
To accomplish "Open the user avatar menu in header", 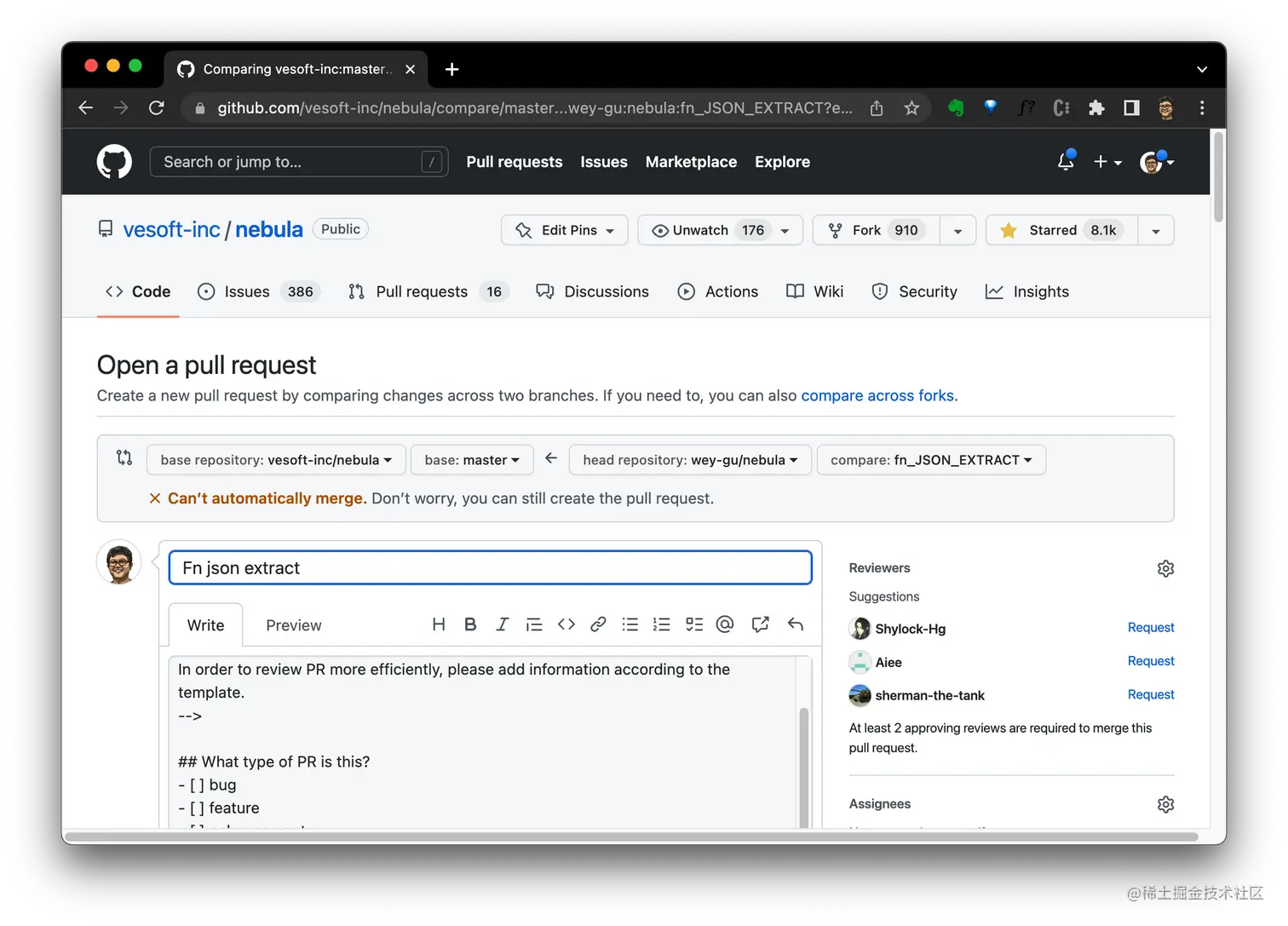I will 1157,162.
